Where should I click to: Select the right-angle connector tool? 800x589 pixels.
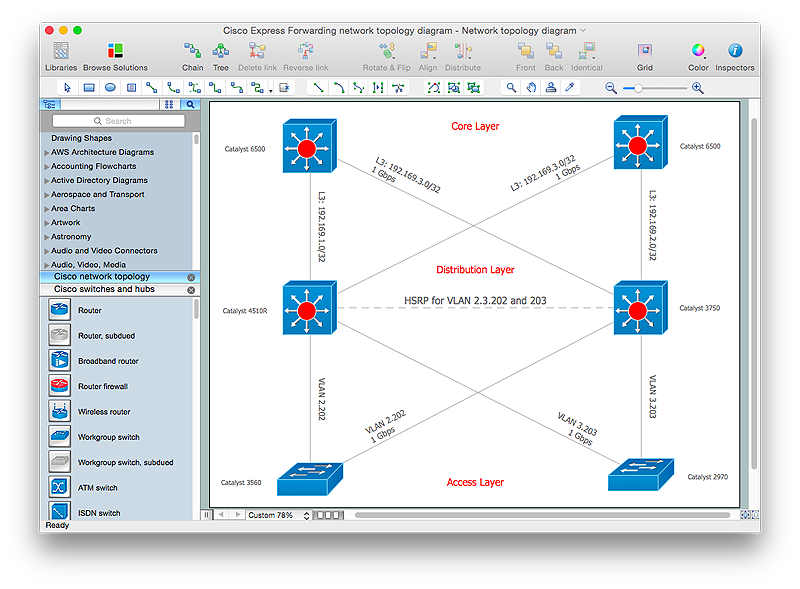(215, 88)
